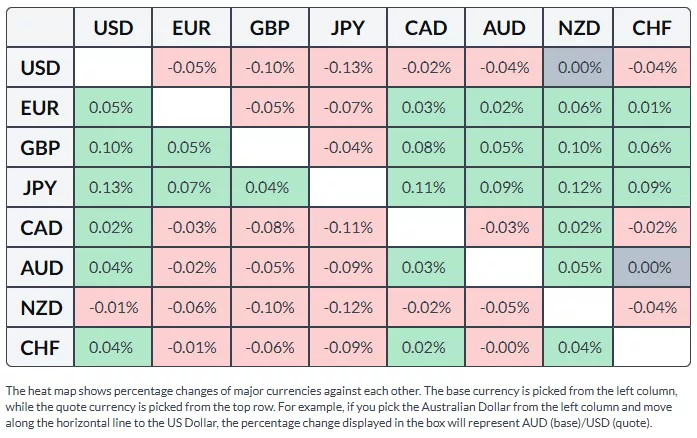697x438 pixels.
Task: Click the gray 0.00% cell in AUD row
Action: tap(652, 268)
